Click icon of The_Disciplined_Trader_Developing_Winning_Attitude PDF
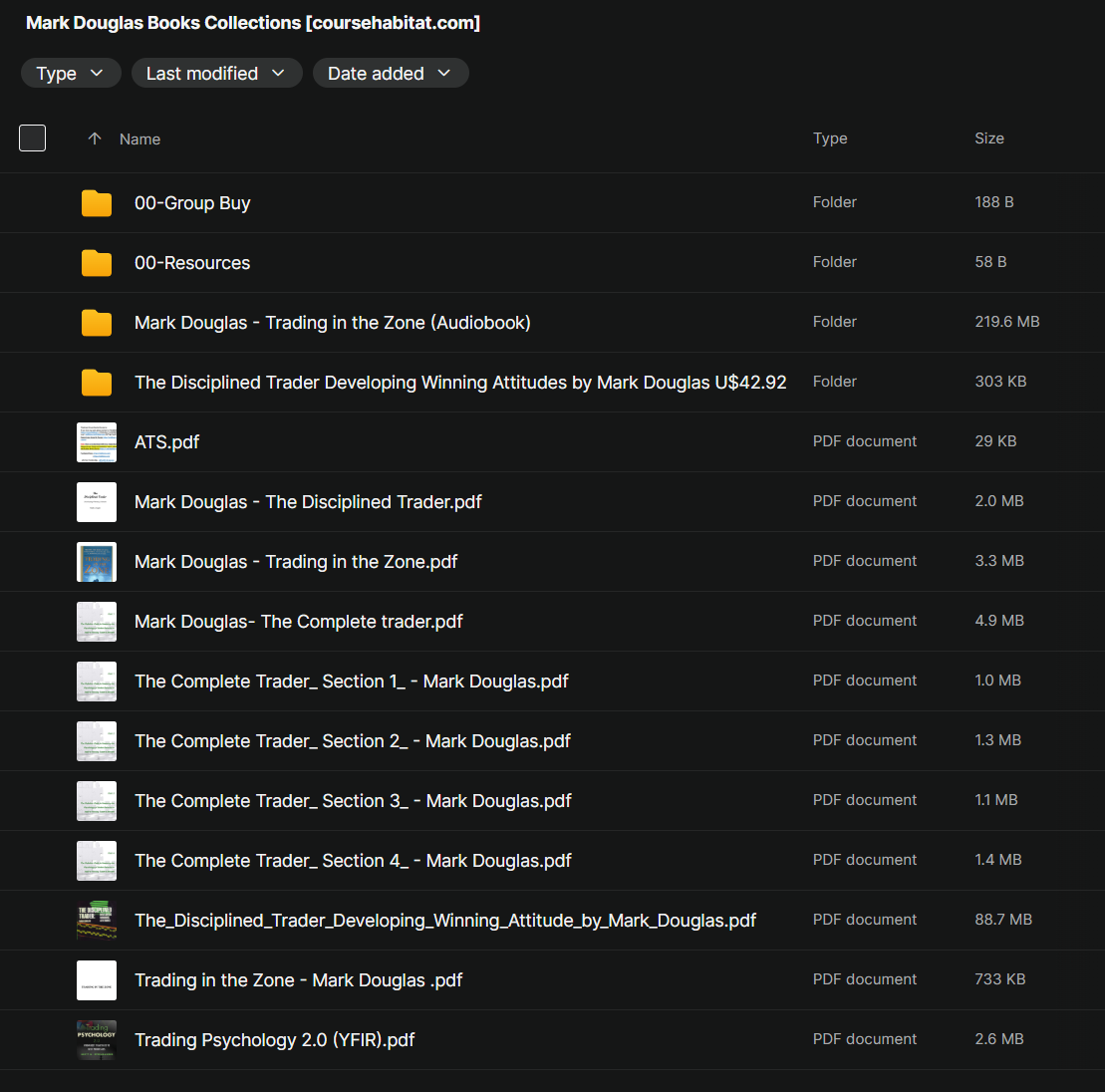 (97, 921)
